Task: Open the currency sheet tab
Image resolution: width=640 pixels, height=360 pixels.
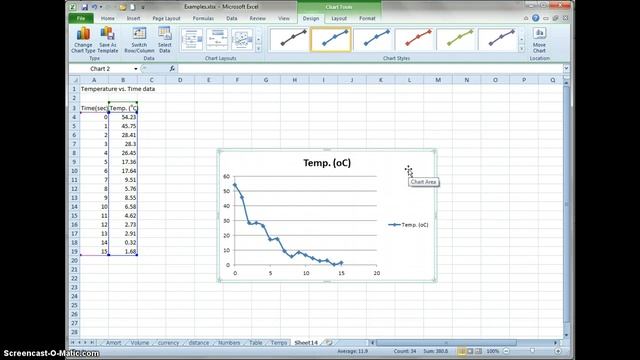Action: point(168,343)
